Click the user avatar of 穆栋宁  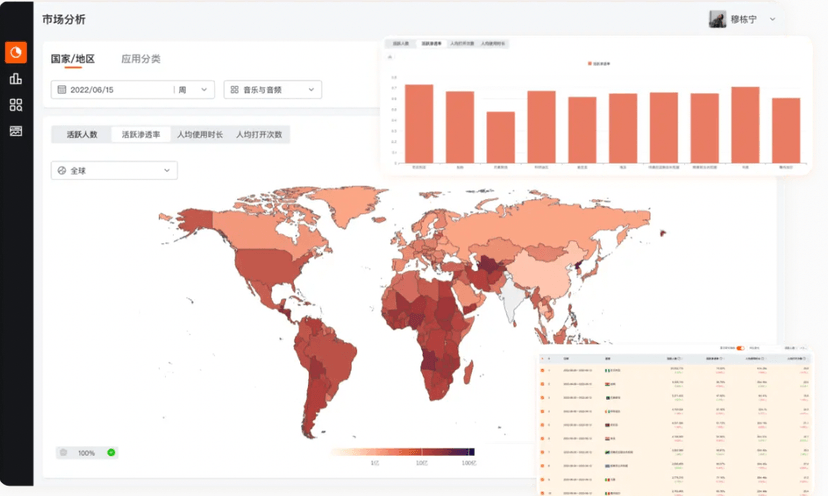coord(717,19)
